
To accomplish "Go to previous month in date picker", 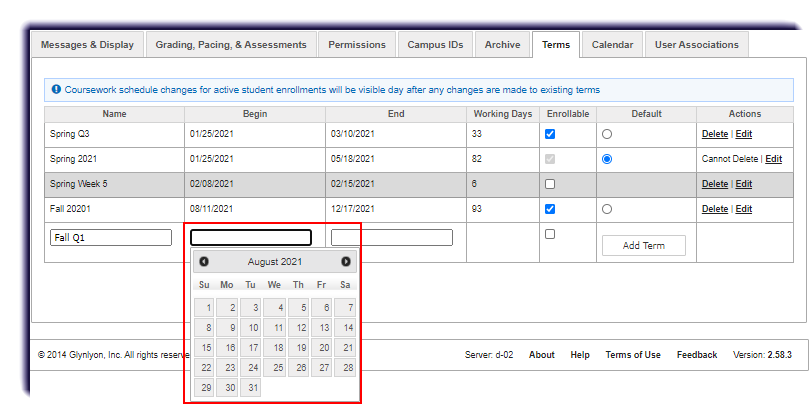I will [x=204, y=262].
